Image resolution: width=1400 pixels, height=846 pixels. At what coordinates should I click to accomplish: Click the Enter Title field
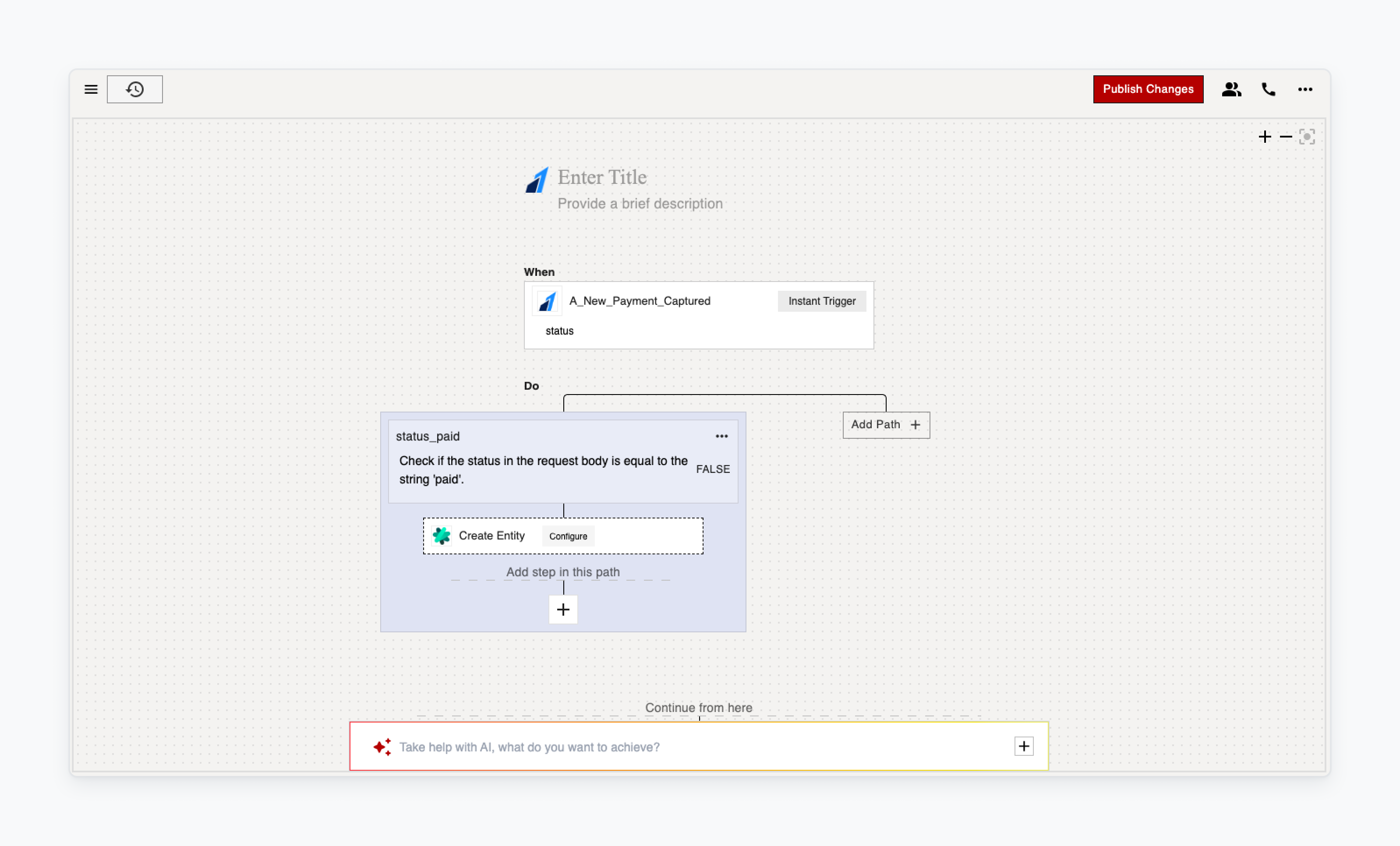[x=602, y=177]
